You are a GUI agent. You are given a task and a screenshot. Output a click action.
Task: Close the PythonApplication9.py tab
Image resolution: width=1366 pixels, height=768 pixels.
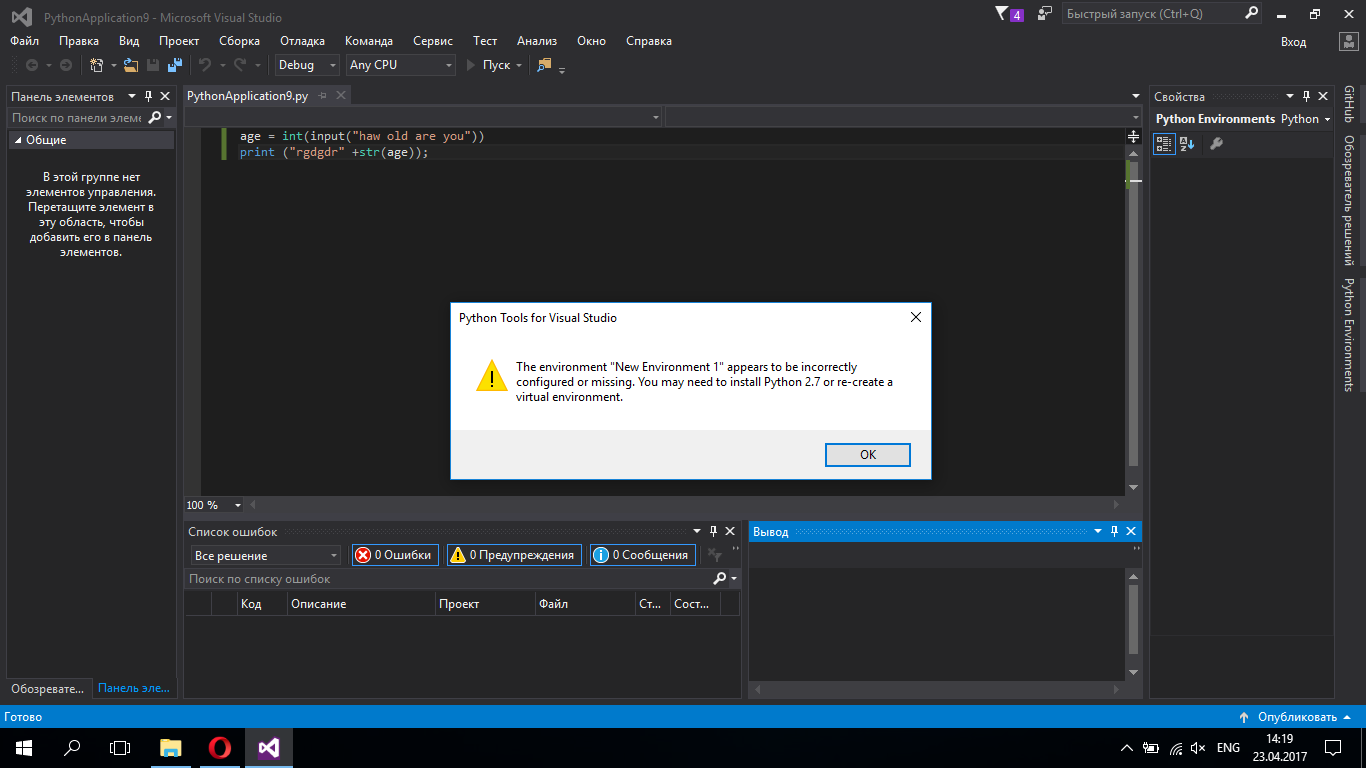[x=341, y=96]
